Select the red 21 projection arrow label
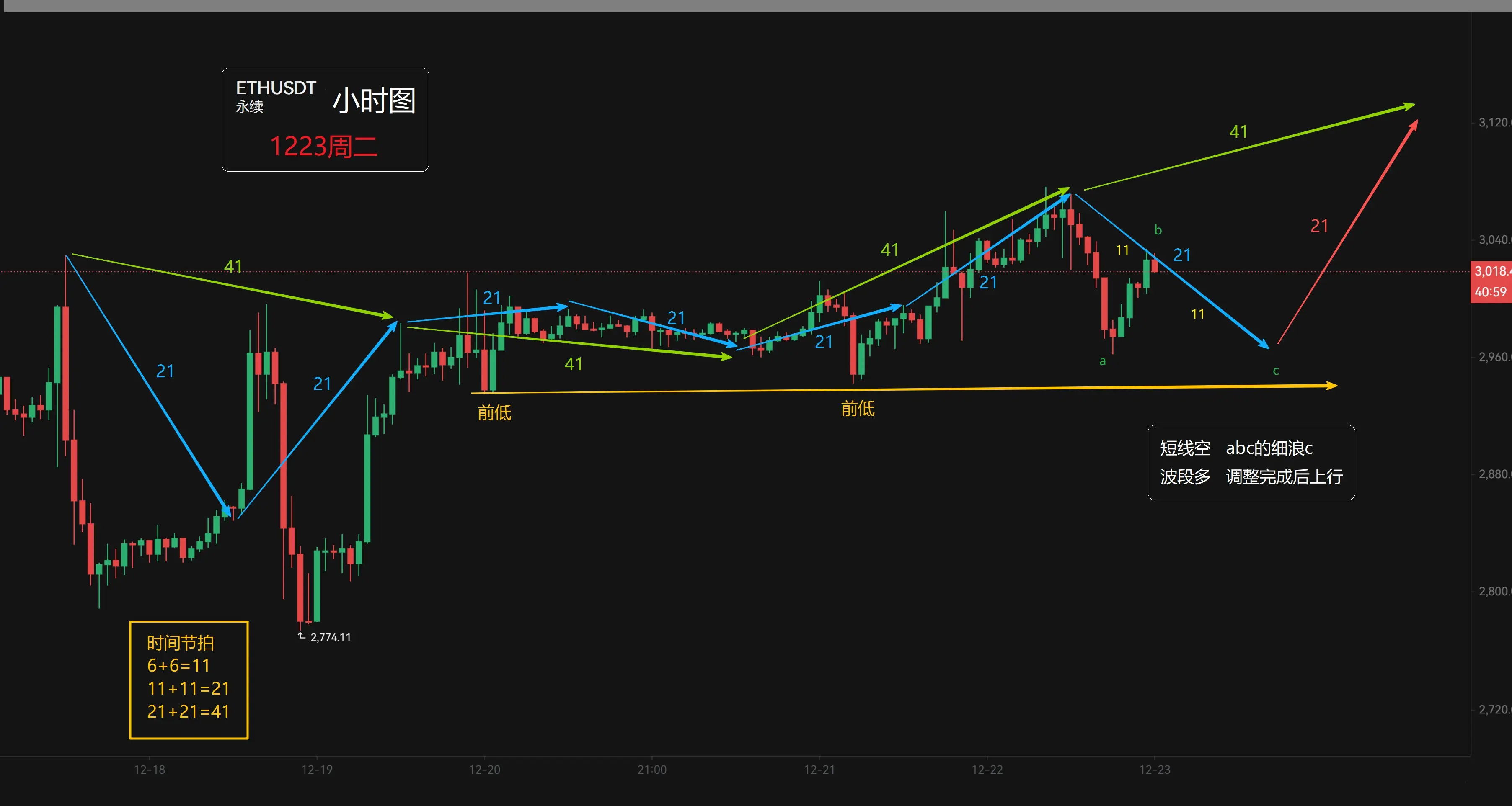Image resolution: width=1512 pixels, height=806 pixels. [x=1319, y=226]
